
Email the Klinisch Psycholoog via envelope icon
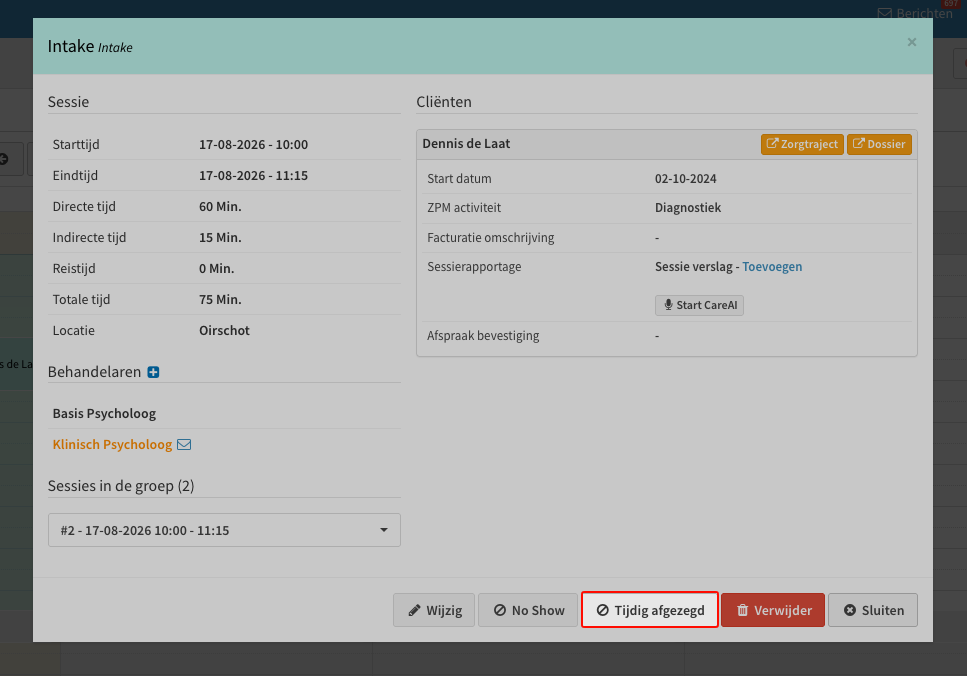pyautogui.click(x=184, y=445)
